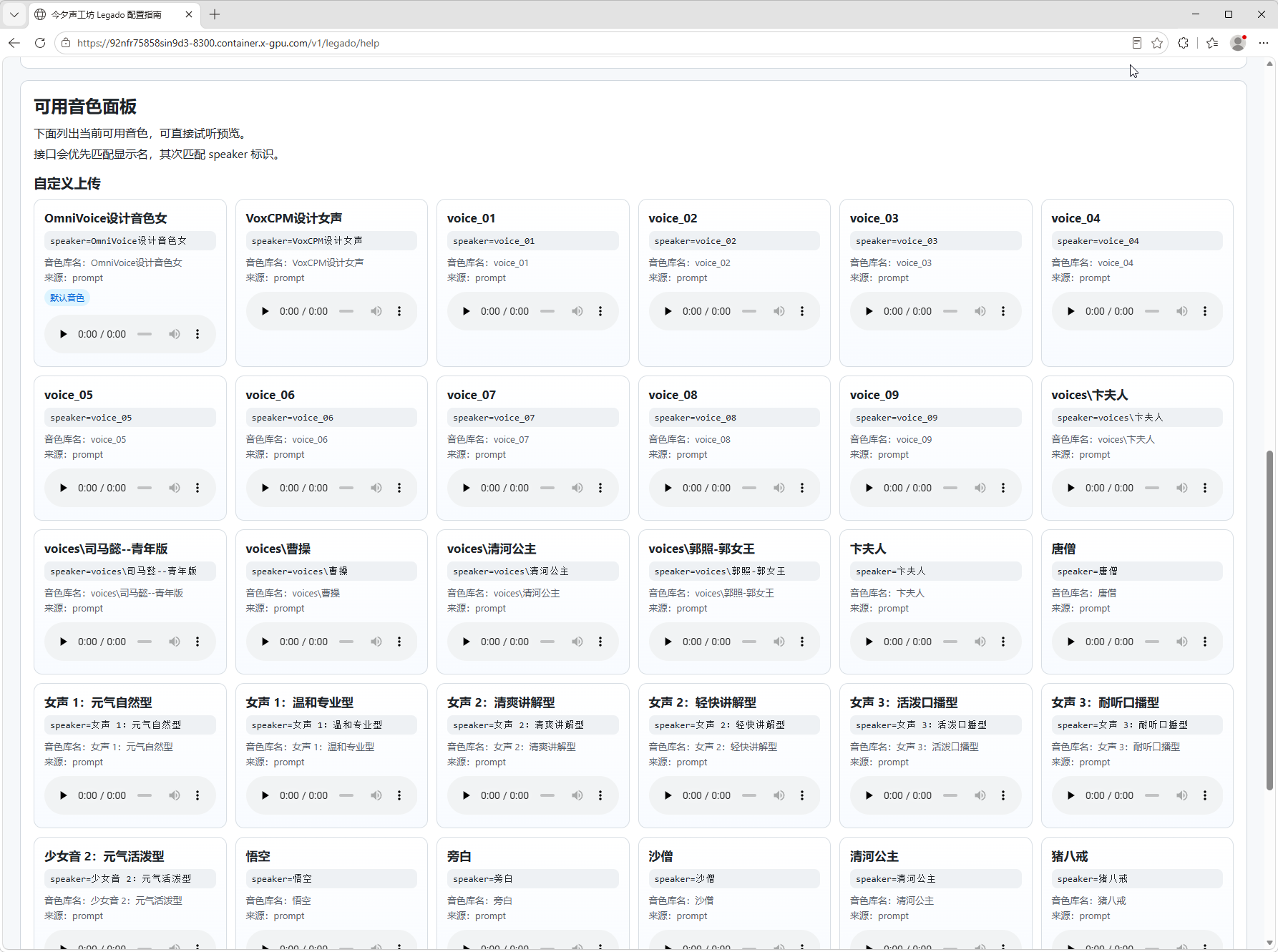1278x952 pixels.
Task: Click the 清河公主 card title
Action: (x=874, y=856)
